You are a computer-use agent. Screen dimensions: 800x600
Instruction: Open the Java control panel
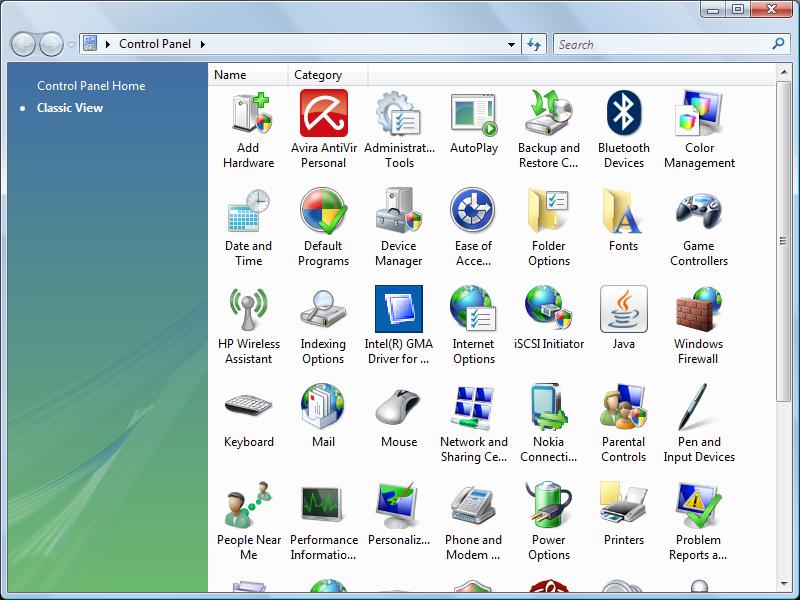623,320
